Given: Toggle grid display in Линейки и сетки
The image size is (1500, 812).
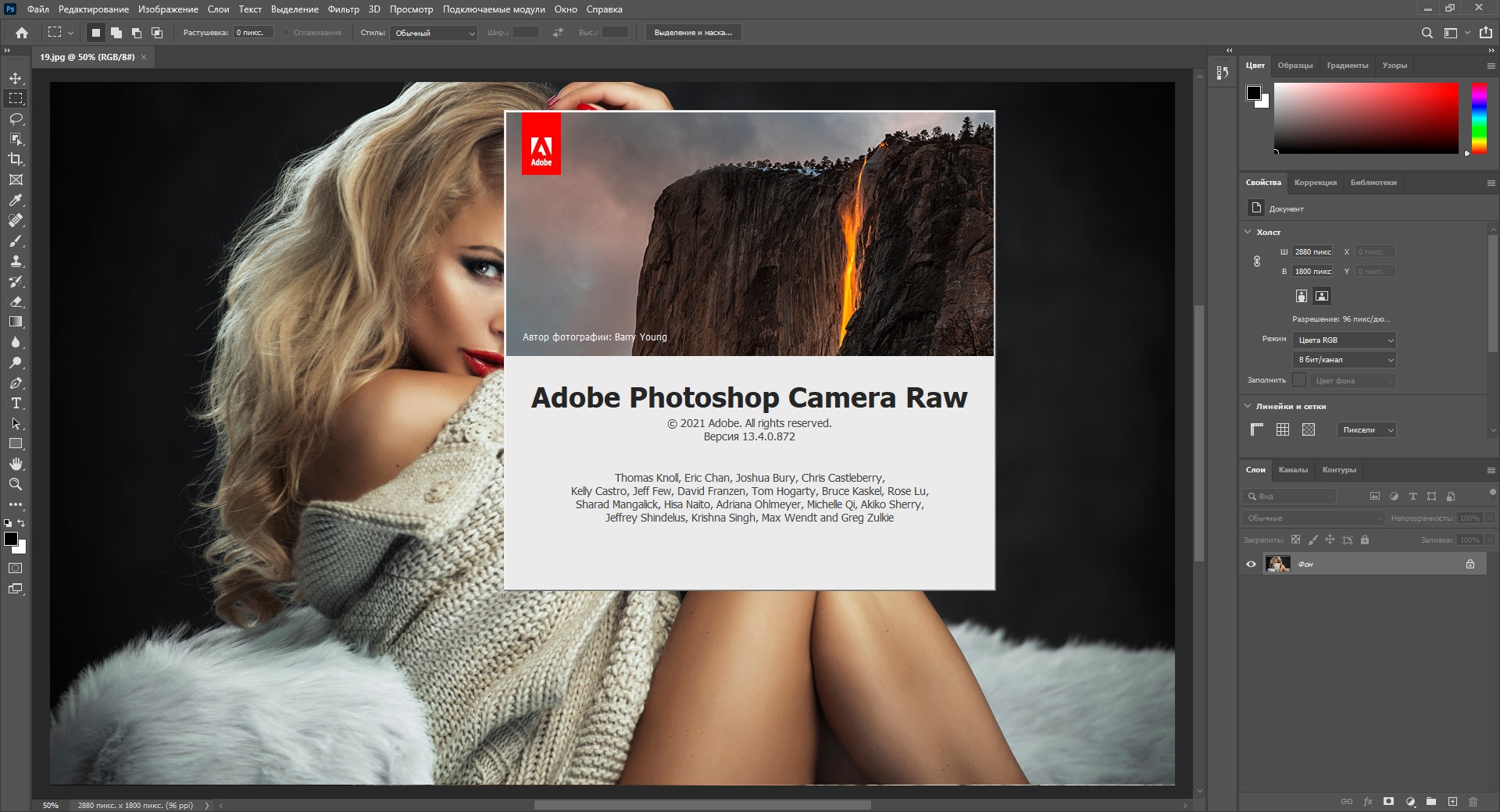Looking at the screenshot, I should (1283, 429).
